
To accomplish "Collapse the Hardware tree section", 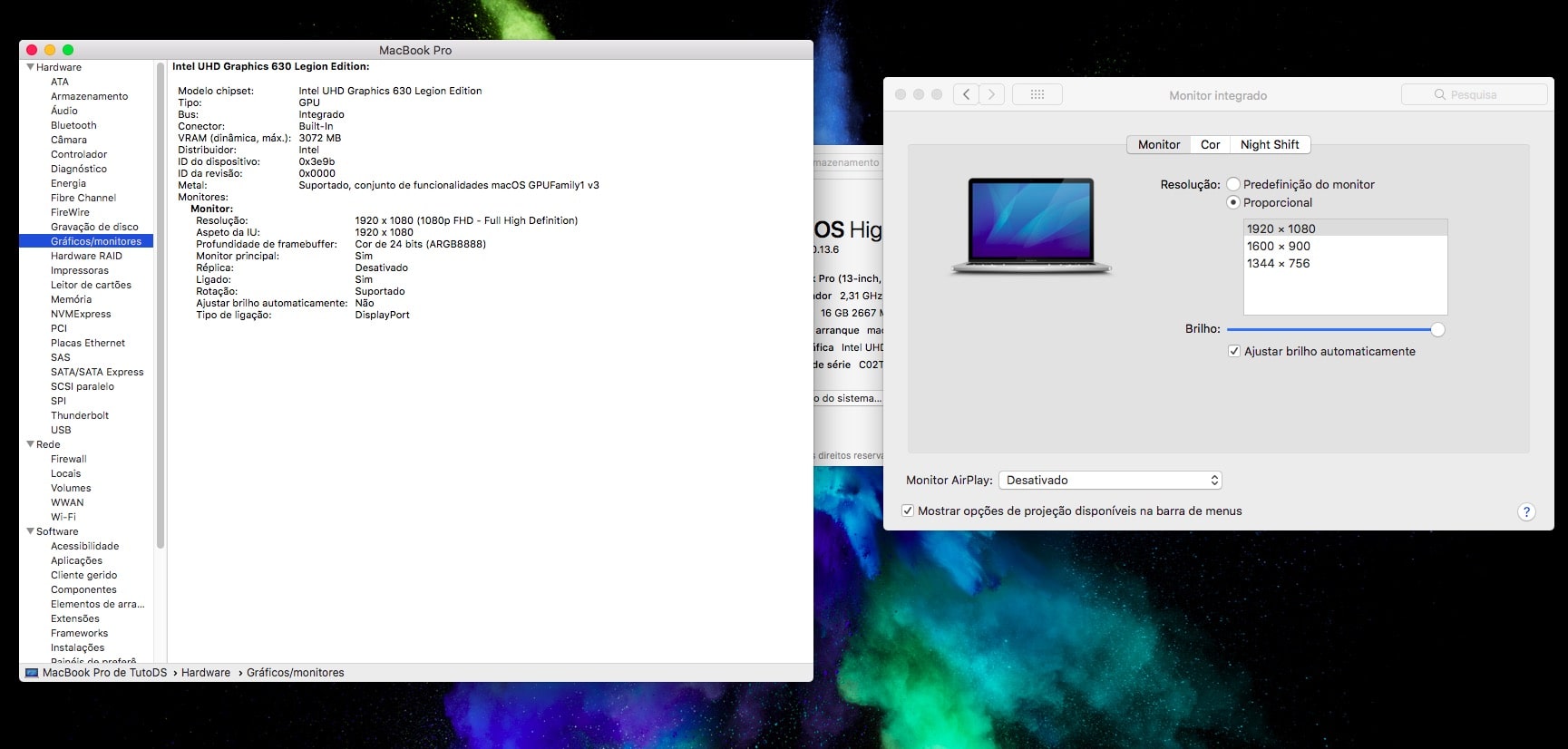I will [x=31, y=67].
